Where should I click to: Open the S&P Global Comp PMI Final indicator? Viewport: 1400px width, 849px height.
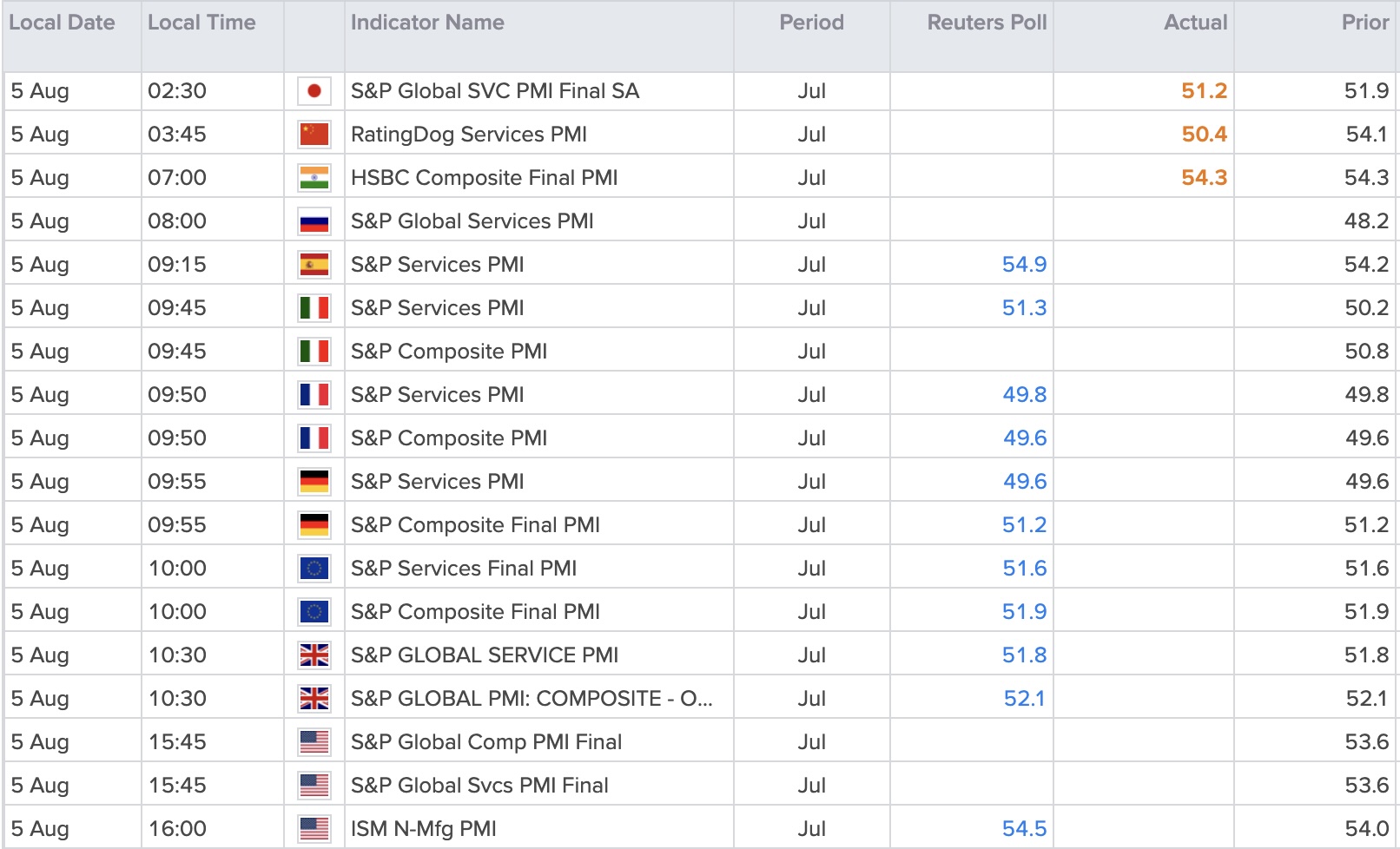pos(486,742)
